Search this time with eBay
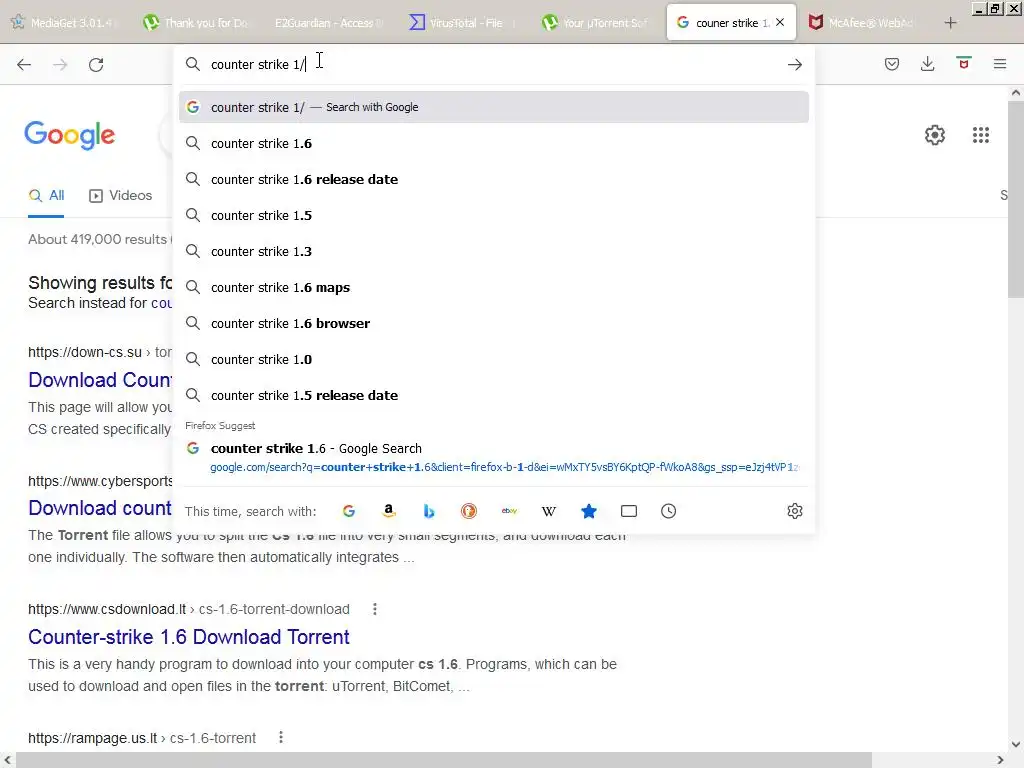Screen dimensions: 1024x768 (509, 511)
